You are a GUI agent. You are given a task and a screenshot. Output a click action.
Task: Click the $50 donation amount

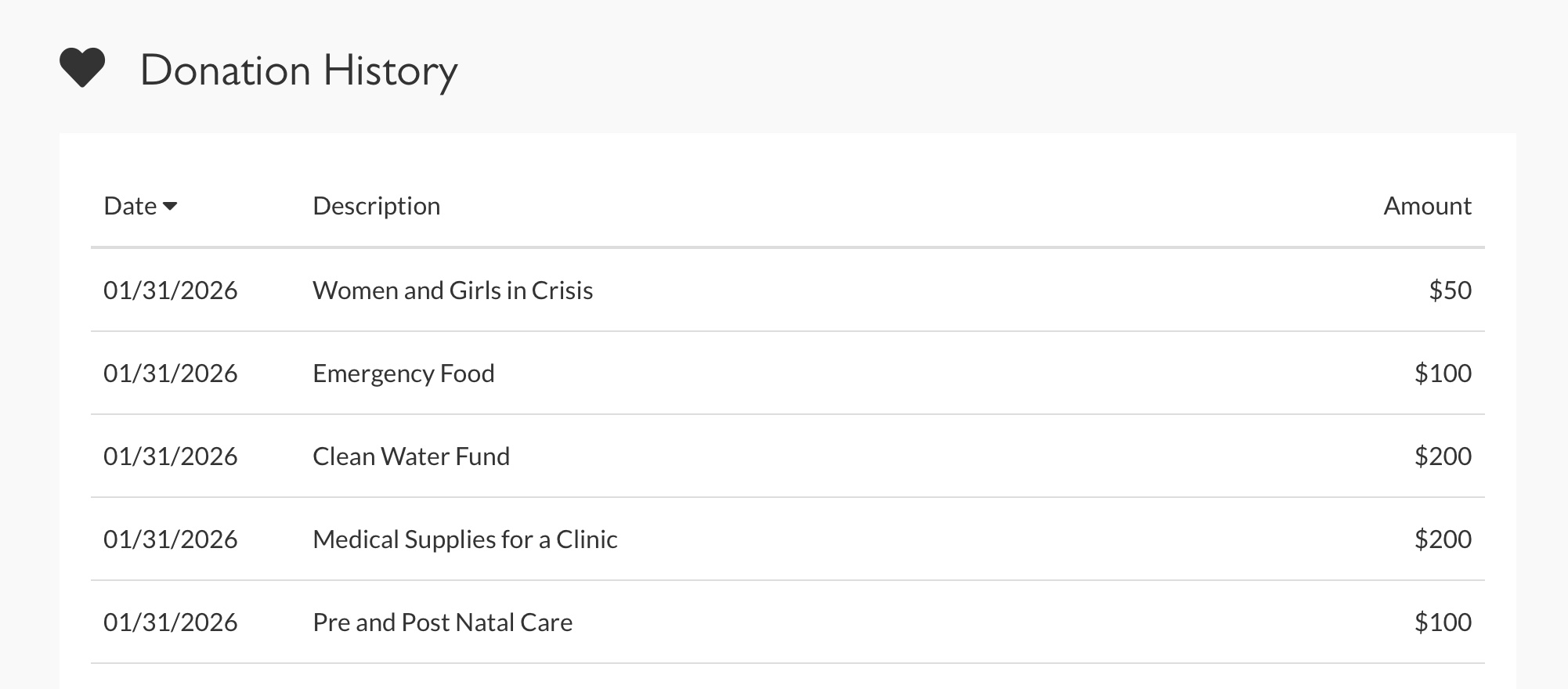click(x=1450, y=290)
